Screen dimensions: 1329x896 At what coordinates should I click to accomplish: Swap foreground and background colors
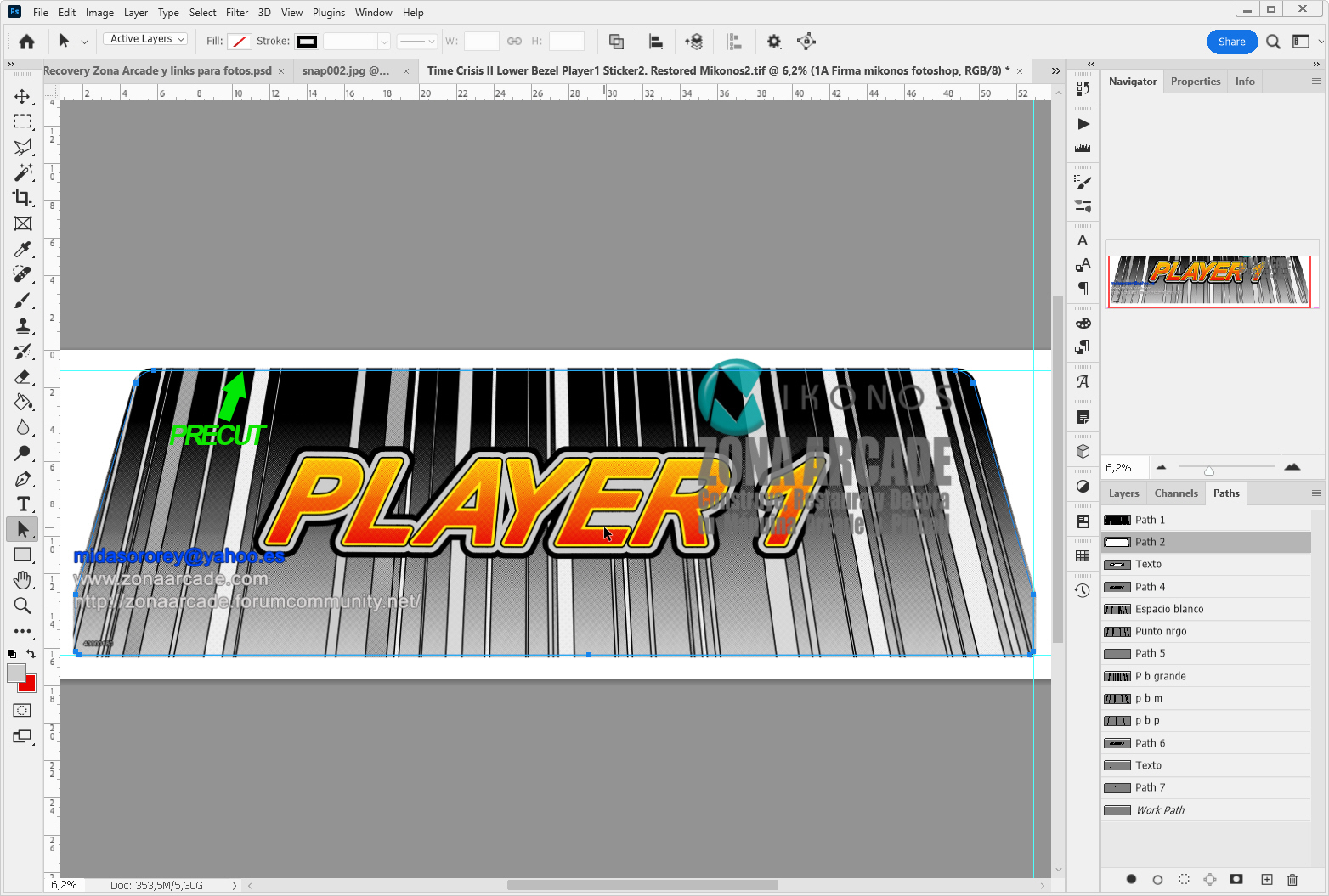click(x=31, y=653)
